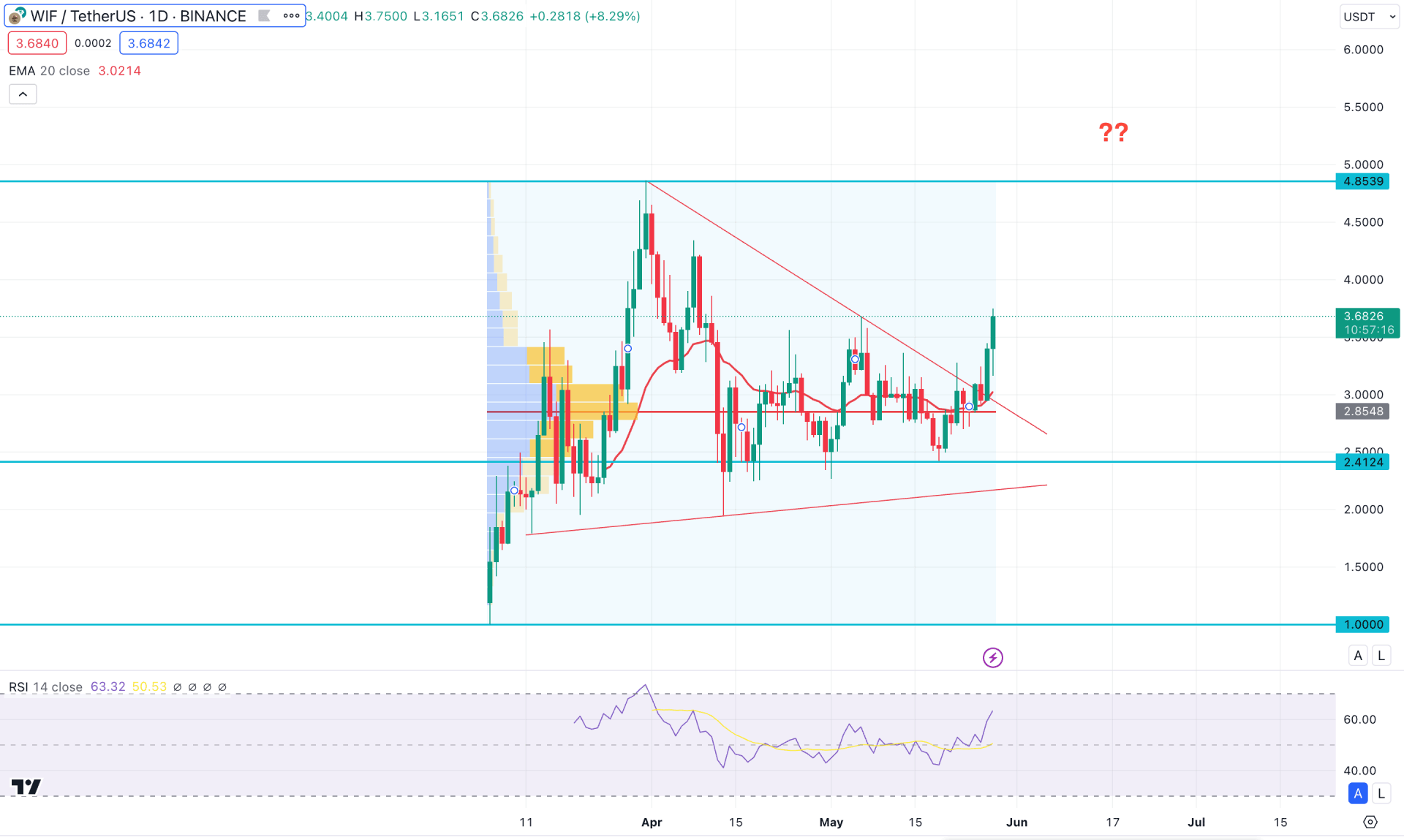Collapse the indicator legend chevron
The width and height of the screenshot is (1404, 840).
pos(23,94)
